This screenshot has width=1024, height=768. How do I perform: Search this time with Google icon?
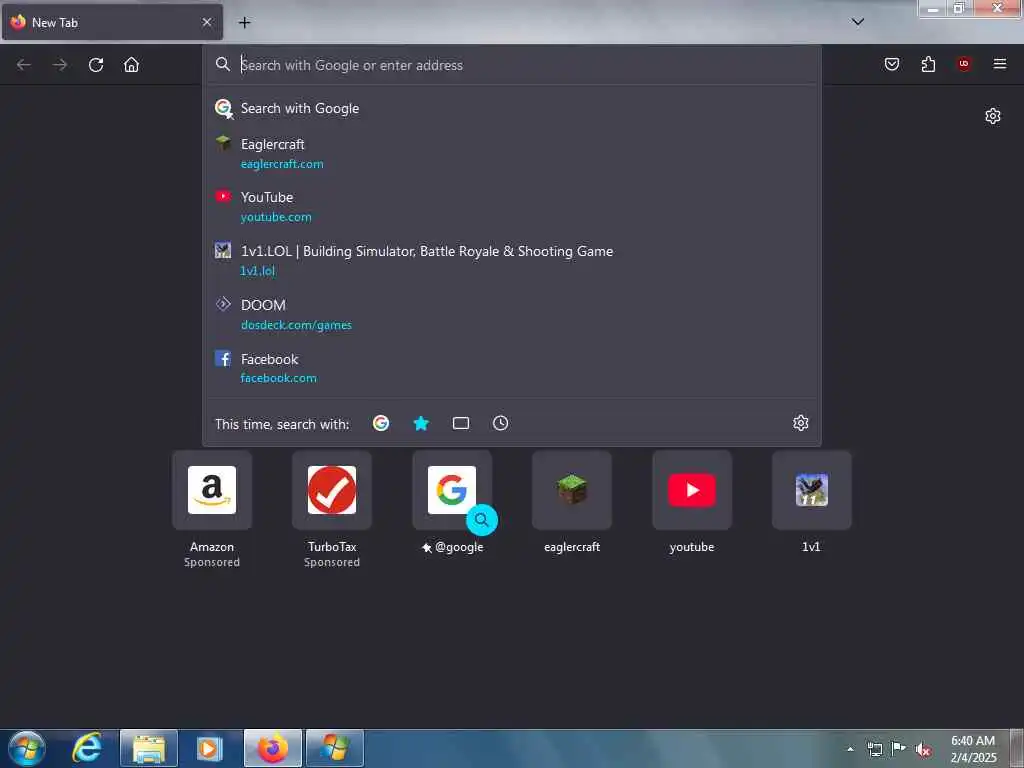pos(381,423)
